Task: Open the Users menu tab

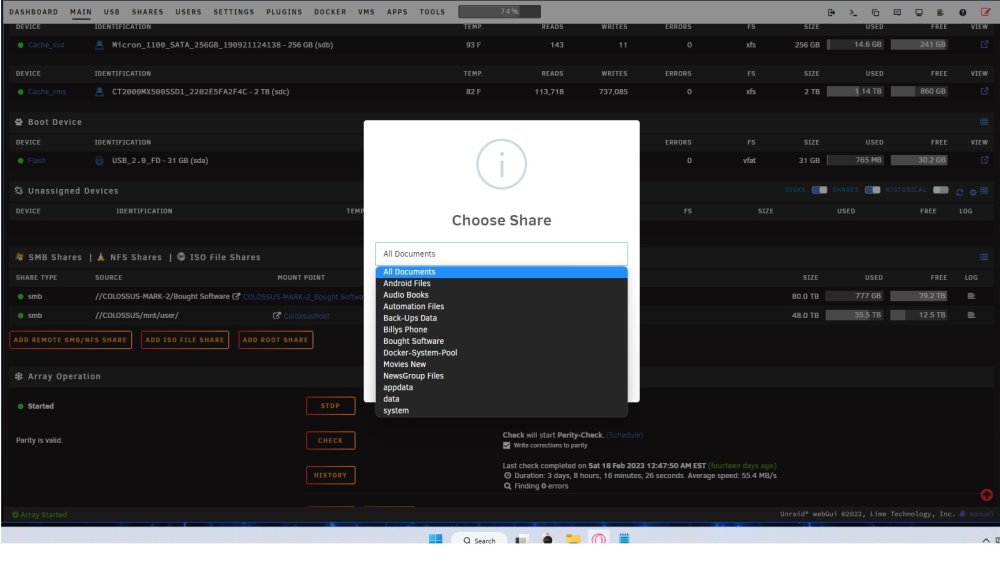Action: pyautogui.click(x=188, y=12)
